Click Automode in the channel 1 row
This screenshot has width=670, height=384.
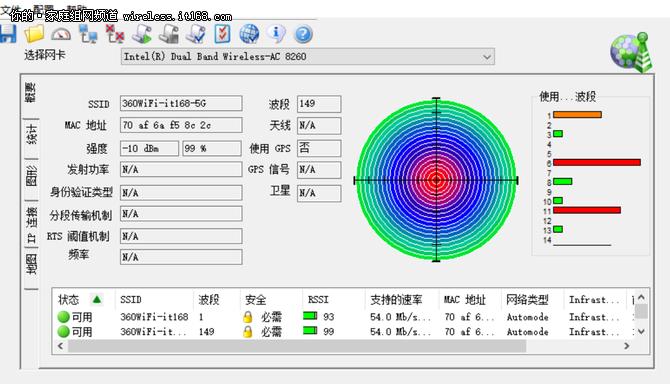pyautogui.click(x=528, y=317)
